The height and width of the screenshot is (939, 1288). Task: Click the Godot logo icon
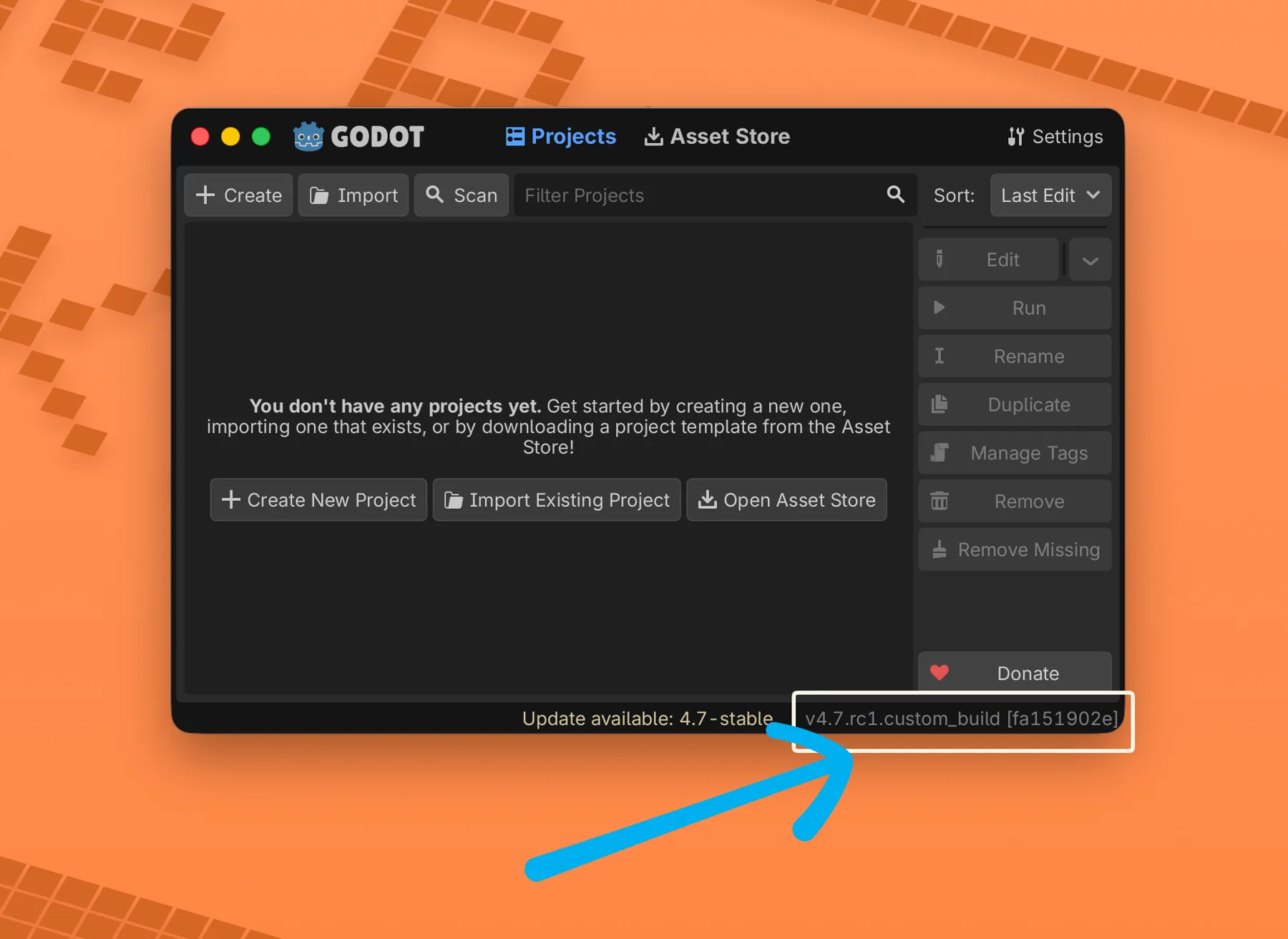(308, 137)
